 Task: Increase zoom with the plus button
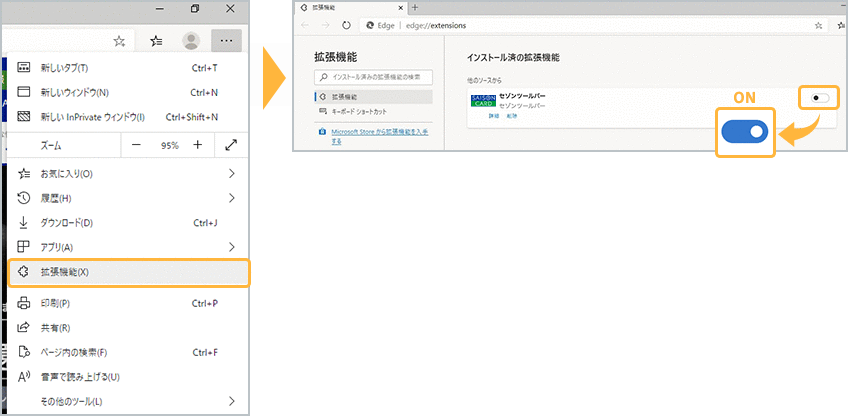coord(198,145)
